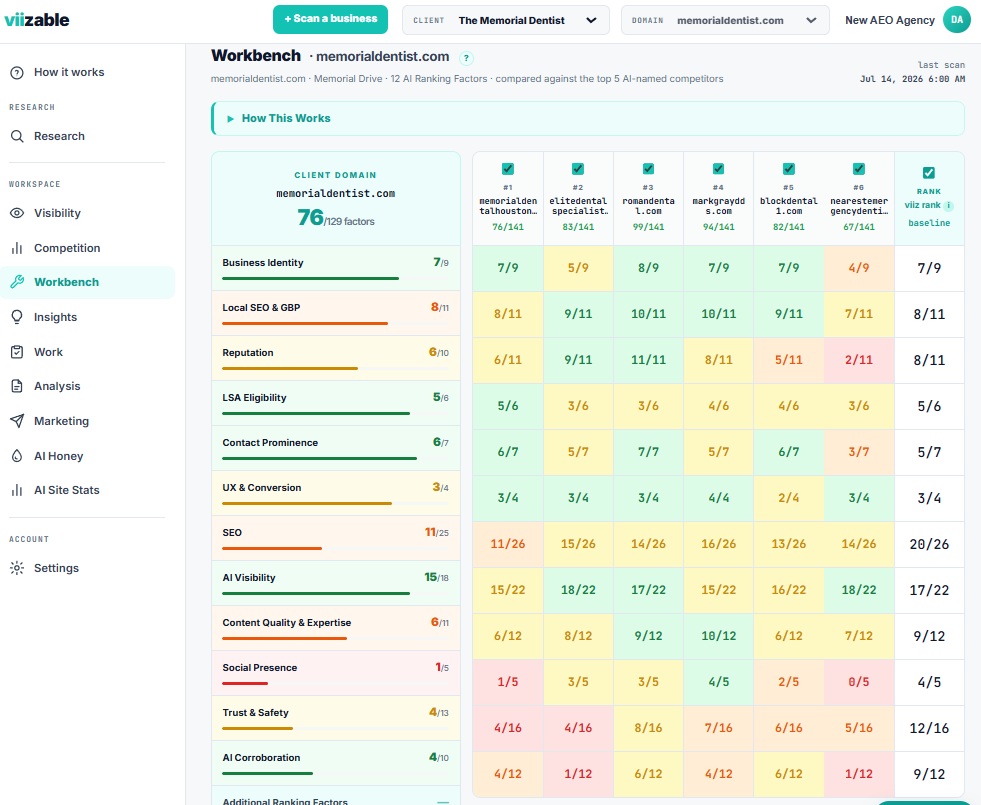Click the SEO 20/26 baseline cell
Image resolution: width=981 pixels, height=805 pixels.
tap(929, 544)
